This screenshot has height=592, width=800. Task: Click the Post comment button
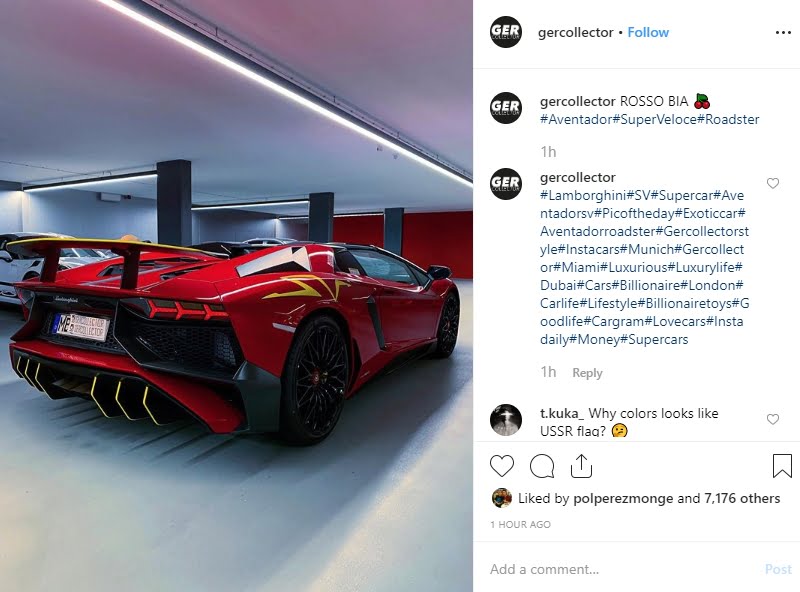click(778, 569)
